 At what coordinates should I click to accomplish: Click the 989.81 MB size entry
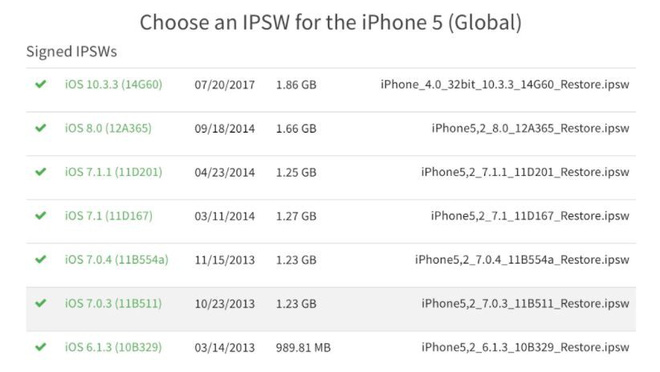[x=303, y=348]
